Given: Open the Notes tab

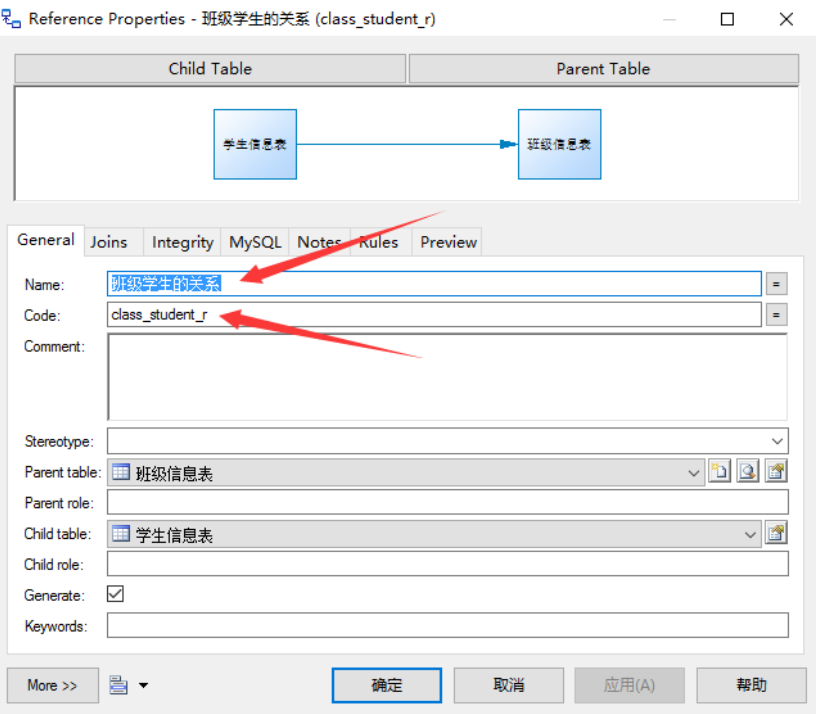Looking at the screenshot, I should point(320,242).
